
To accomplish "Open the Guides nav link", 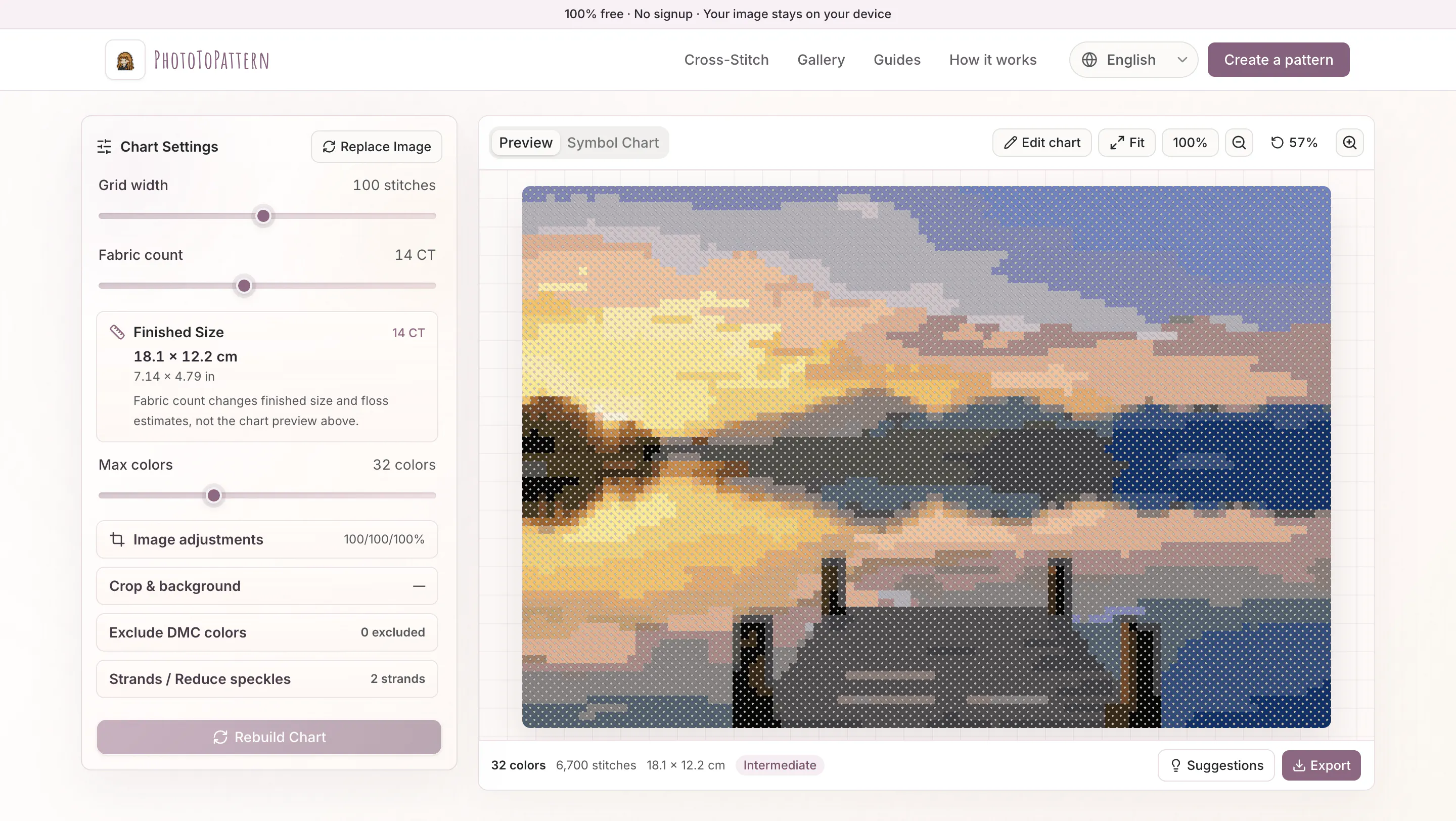I will click(x=897, y=60).
